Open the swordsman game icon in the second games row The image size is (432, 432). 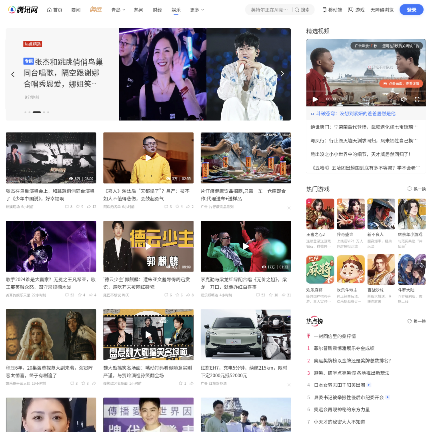[x=381, y=270]
